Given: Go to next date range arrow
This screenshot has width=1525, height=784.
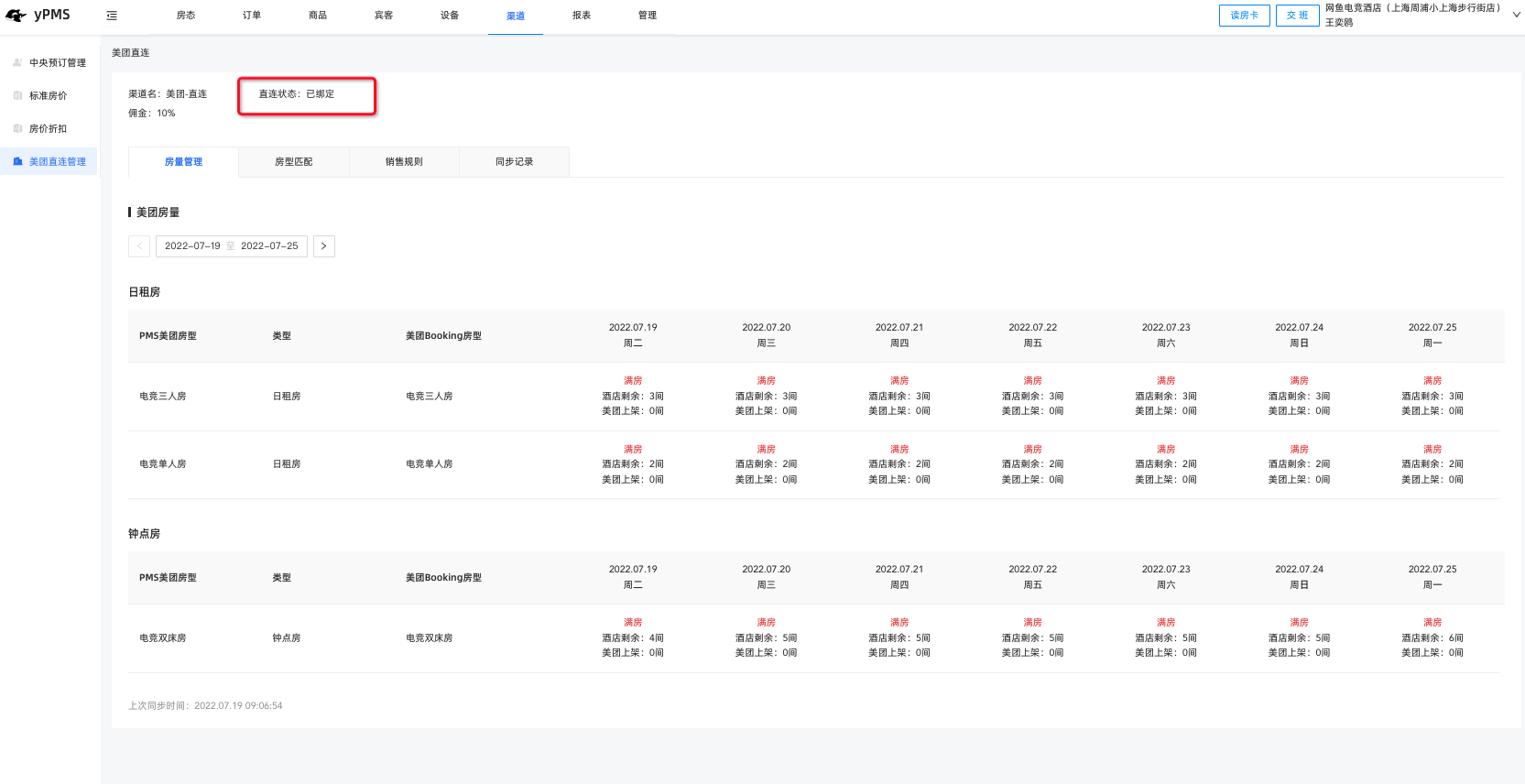Looking at the screenshot, I should click(x=324, y=246).
